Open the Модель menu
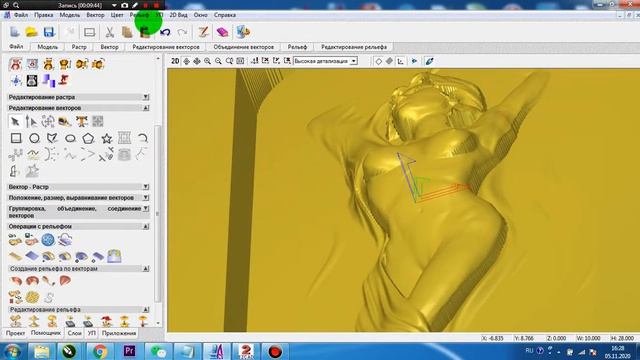Screen dimensions: 640x360 [70, 15]
